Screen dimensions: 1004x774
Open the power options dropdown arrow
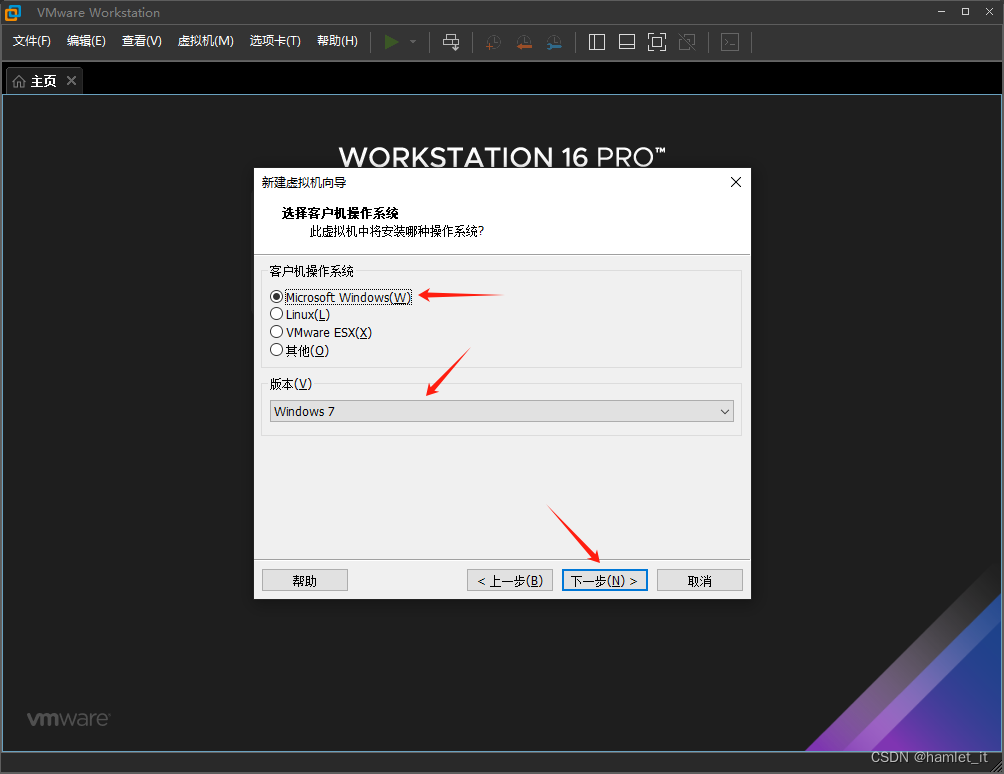click(x=413, y=42)
